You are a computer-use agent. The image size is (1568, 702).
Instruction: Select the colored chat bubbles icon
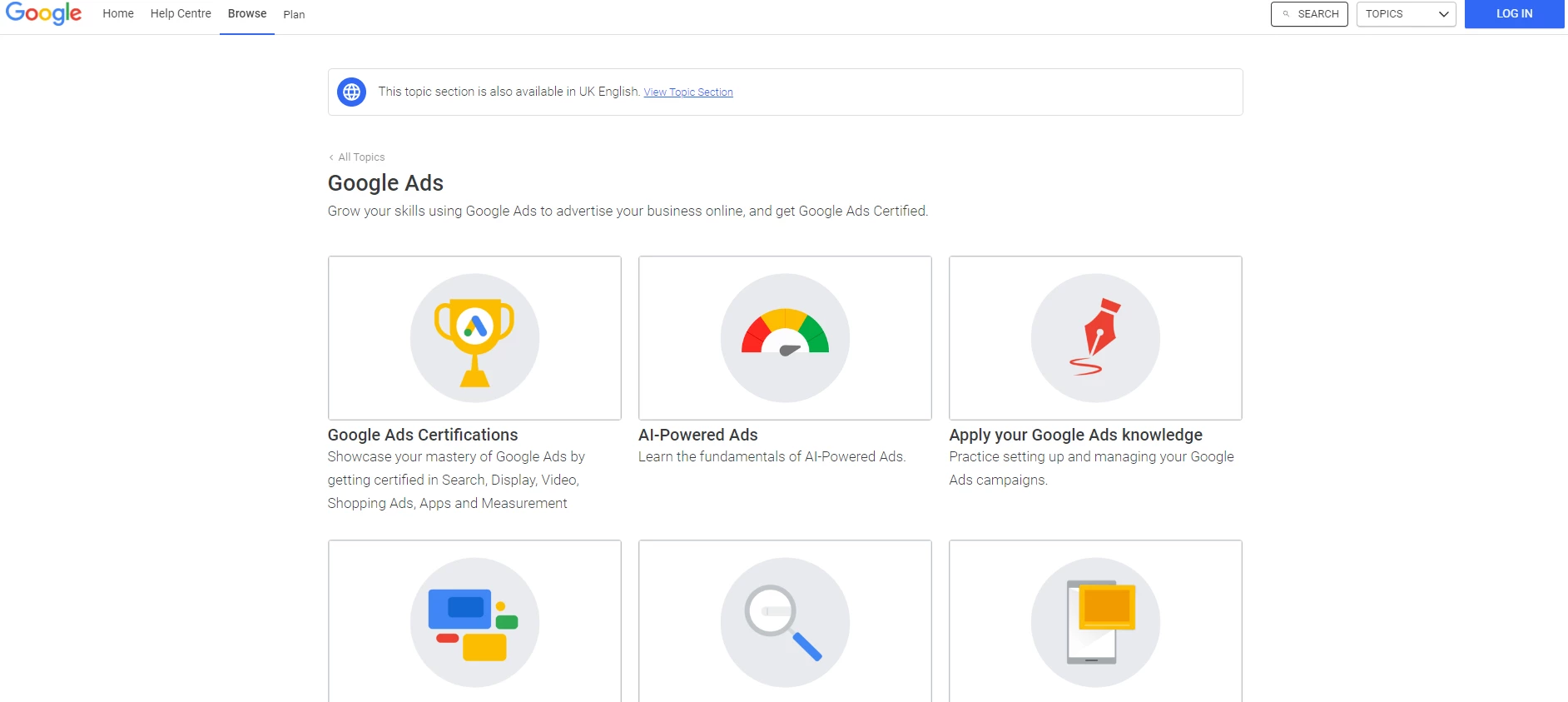474,622
